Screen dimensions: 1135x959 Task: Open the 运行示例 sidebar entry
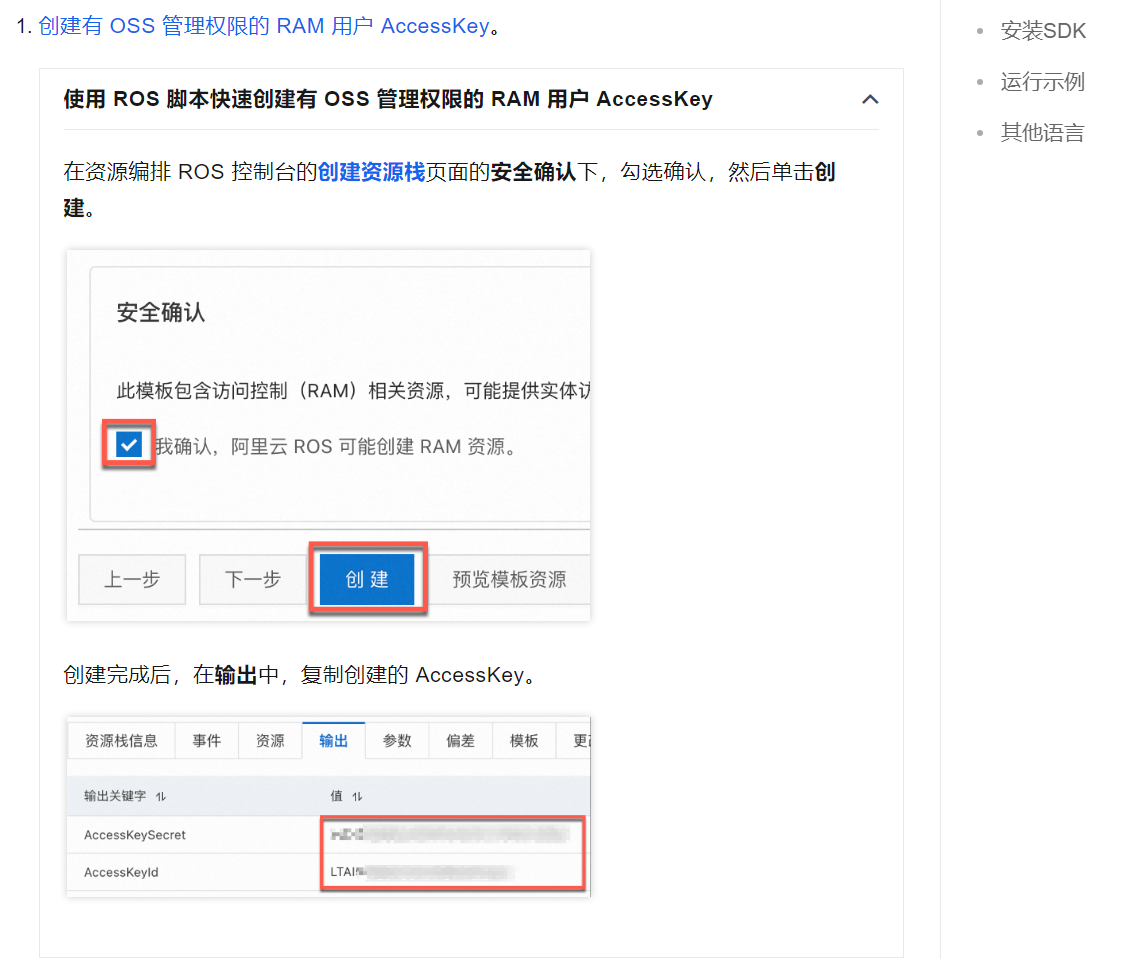coord(1042,82)
